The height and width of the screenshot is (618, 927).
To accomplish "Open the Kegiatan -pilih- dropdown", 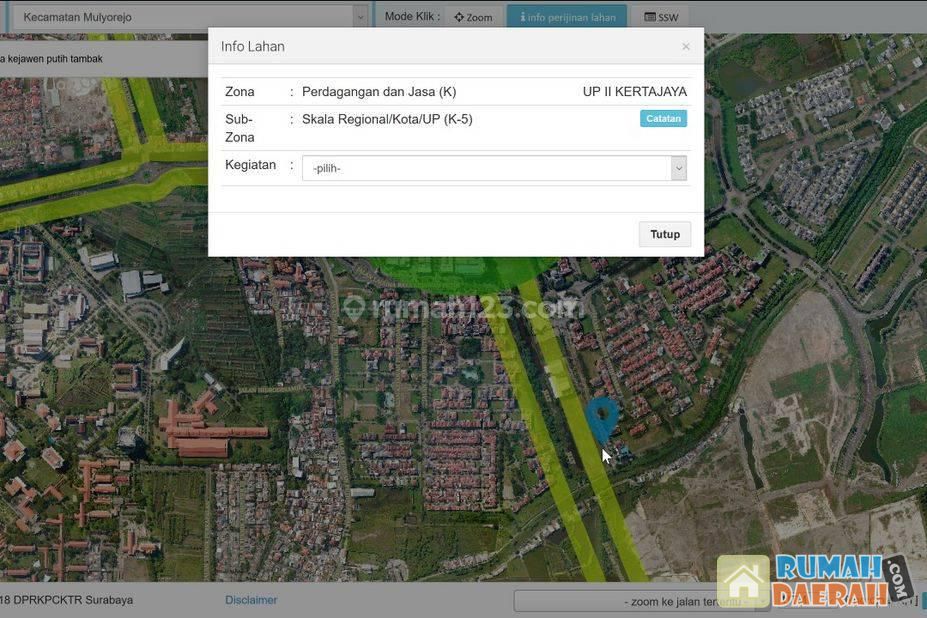I will coord(494,168).
